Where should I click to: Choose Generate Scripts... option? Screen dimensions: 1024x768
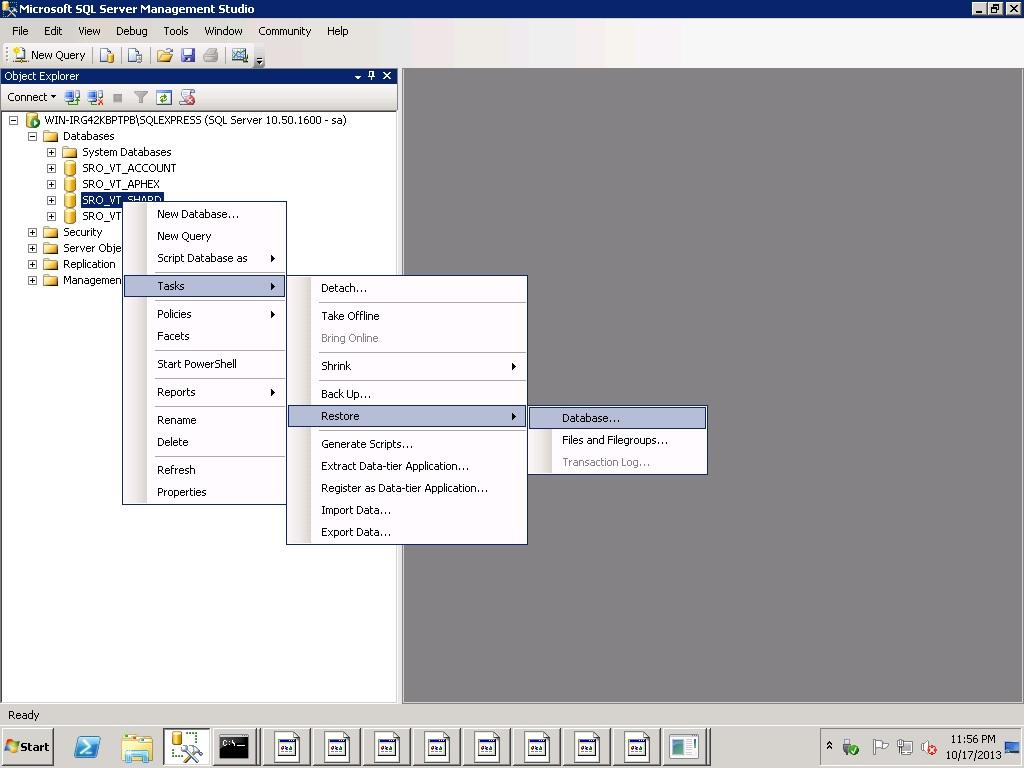[x=407, y=444]
